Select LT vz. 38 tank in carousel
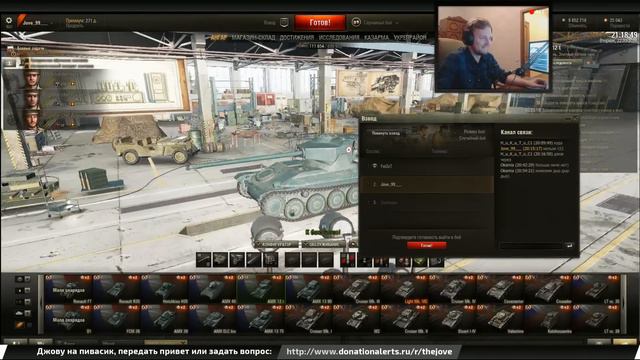640x360 pixels. [596, 319]
